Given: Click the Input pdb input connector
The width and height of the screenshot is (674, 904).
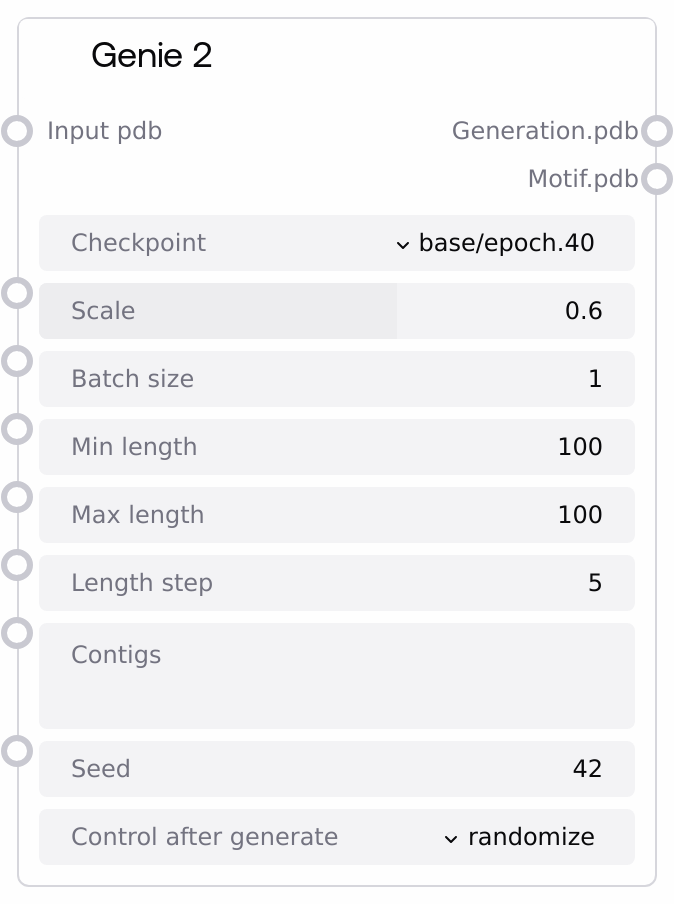Looking at the screenshot, I should point(17,131).
